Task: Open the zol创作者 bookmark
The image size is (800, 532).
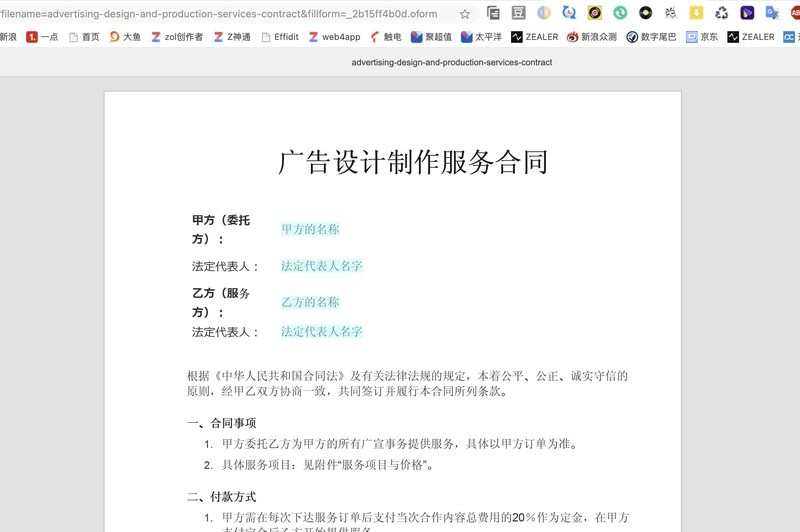Action: pyautogui.click(x=177, y=37)
